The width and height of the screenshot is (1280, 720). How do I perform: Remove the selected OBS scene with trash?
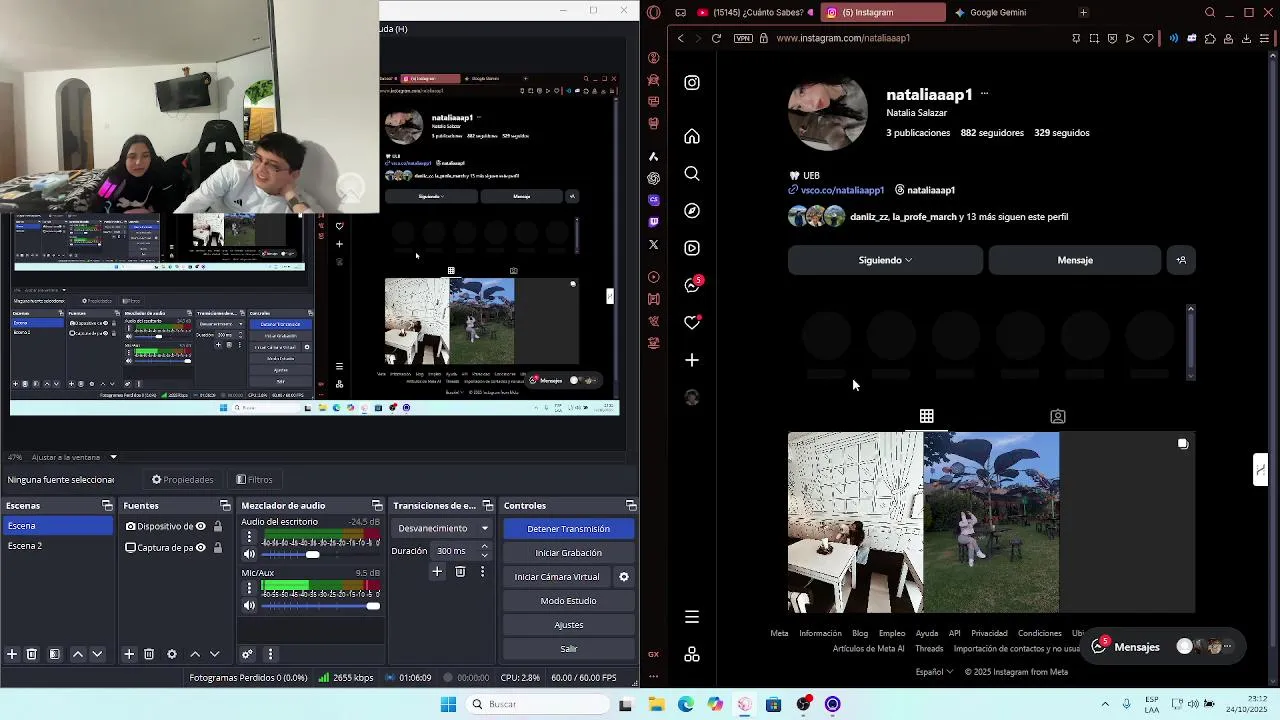coord(32,654)
